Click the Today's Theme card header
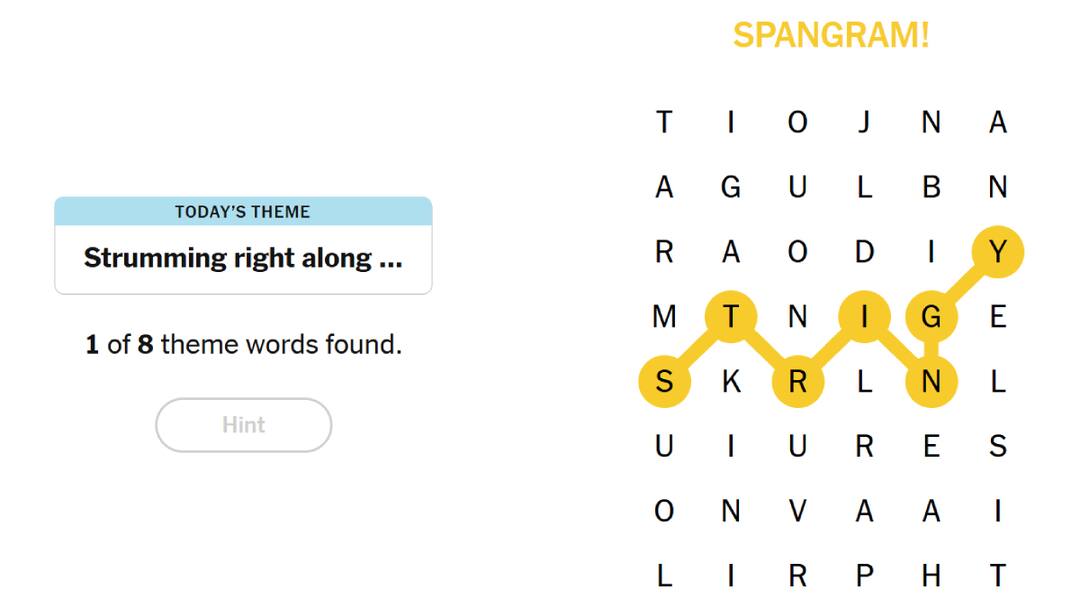 pyautogui.click(x=243, y=211)
